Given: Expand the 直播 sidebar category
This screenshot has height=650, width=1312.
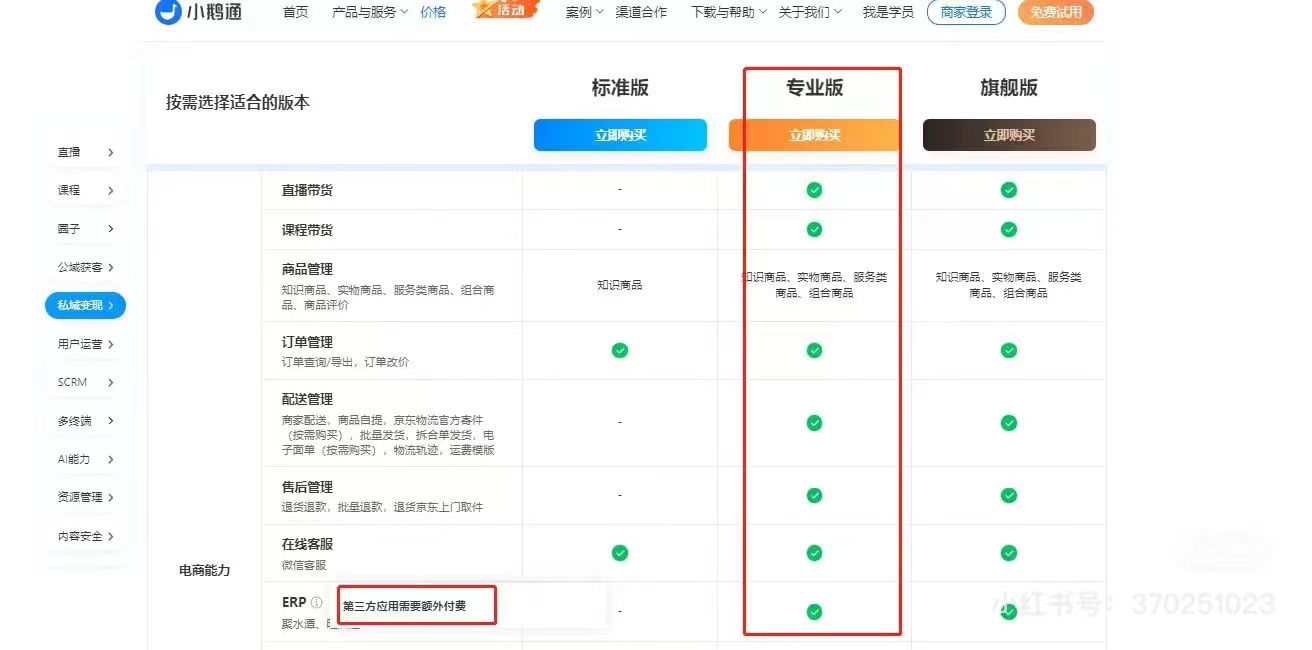Looking at the screenshot, I should pos(85,152).
